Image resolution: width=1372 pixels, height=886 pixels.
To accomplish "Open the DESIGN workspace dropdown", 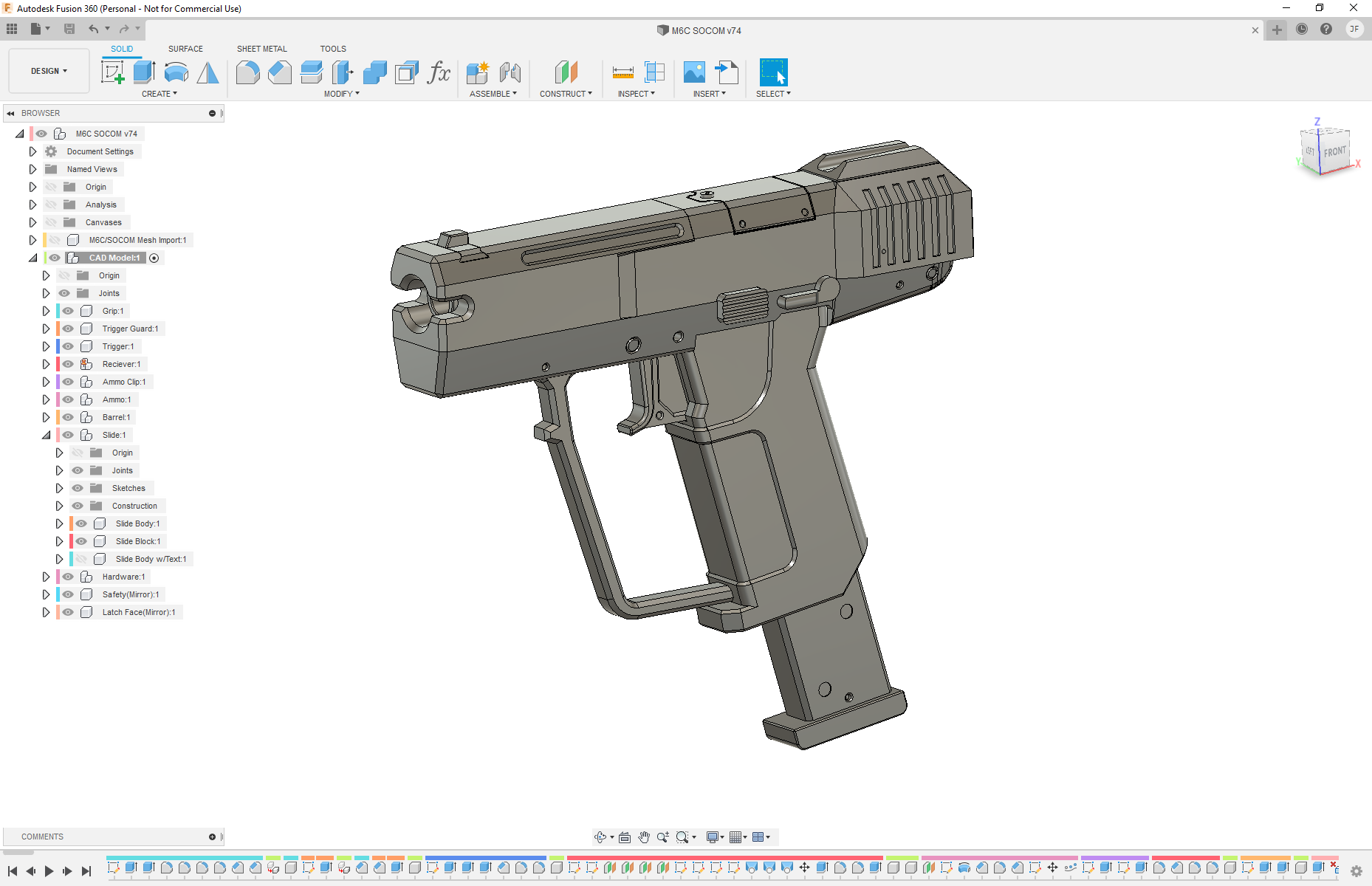I will tap(49, 71).
